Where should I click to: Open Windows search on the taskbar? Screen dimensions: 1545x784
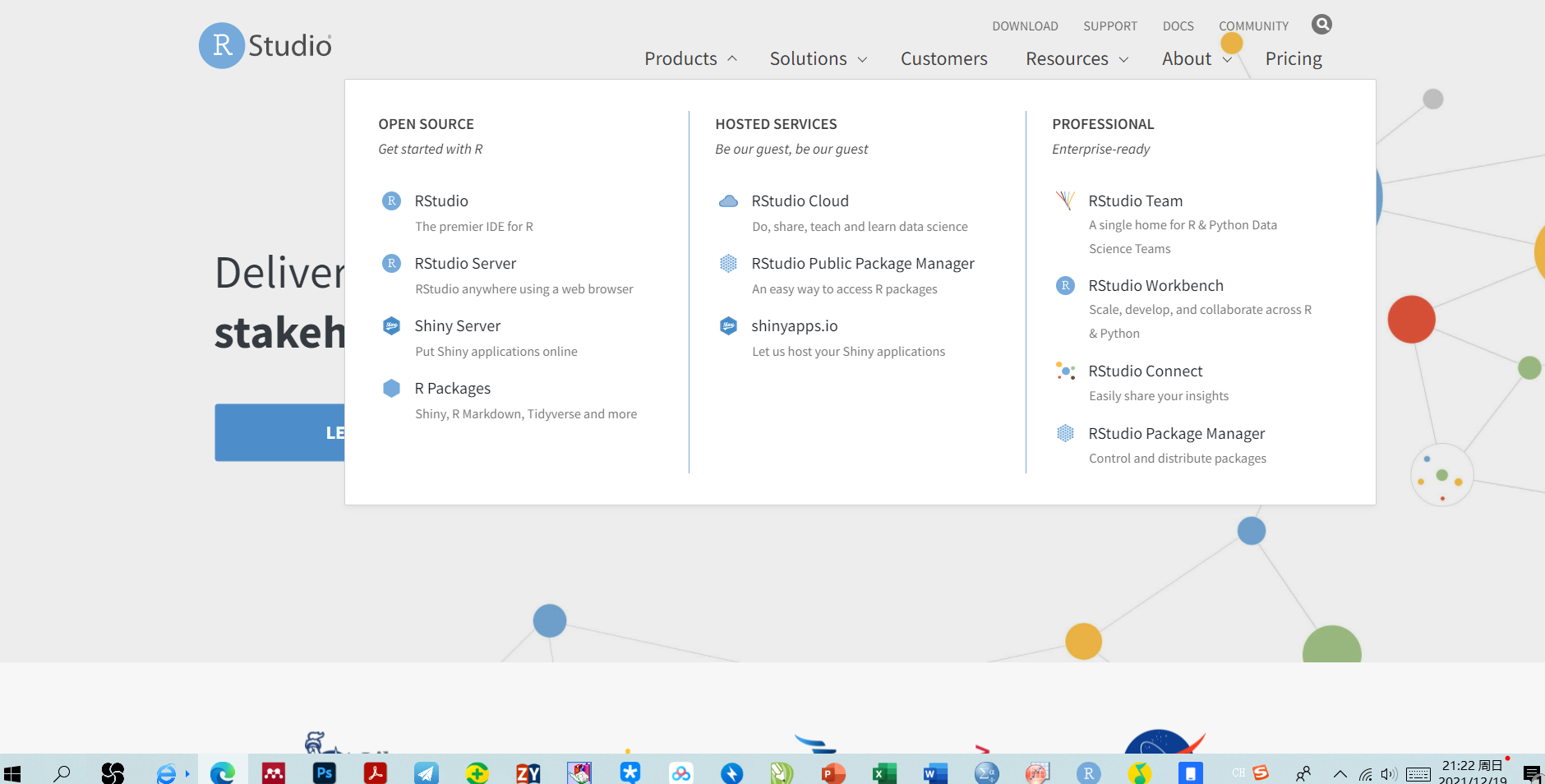(x=62, y=772)
